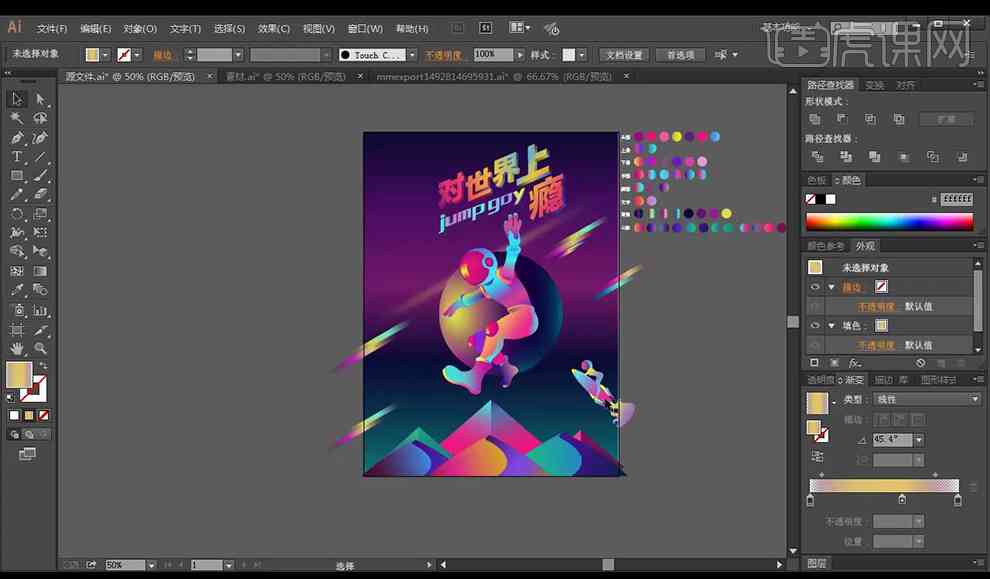The width and height of the screenshot is (990, 579).
Task: Click the Merge pathfinder icon
Action: coord(874,157)
